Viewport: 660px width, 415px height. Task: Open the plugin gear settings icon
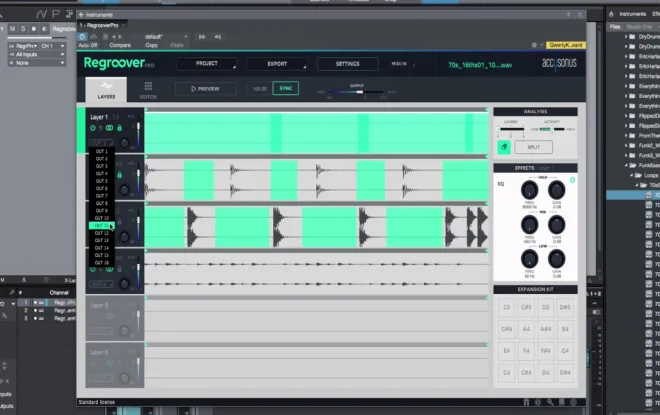534,45
